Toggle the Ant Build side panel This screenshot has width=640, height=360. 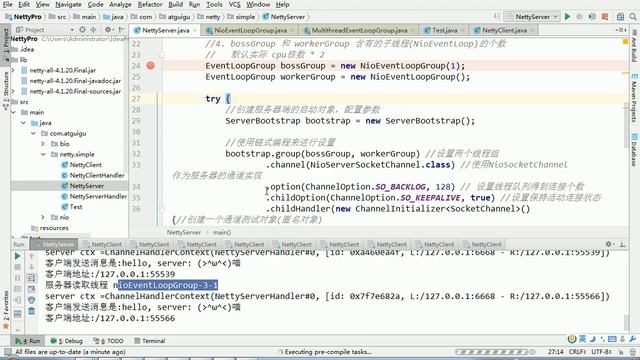point(634,46)
